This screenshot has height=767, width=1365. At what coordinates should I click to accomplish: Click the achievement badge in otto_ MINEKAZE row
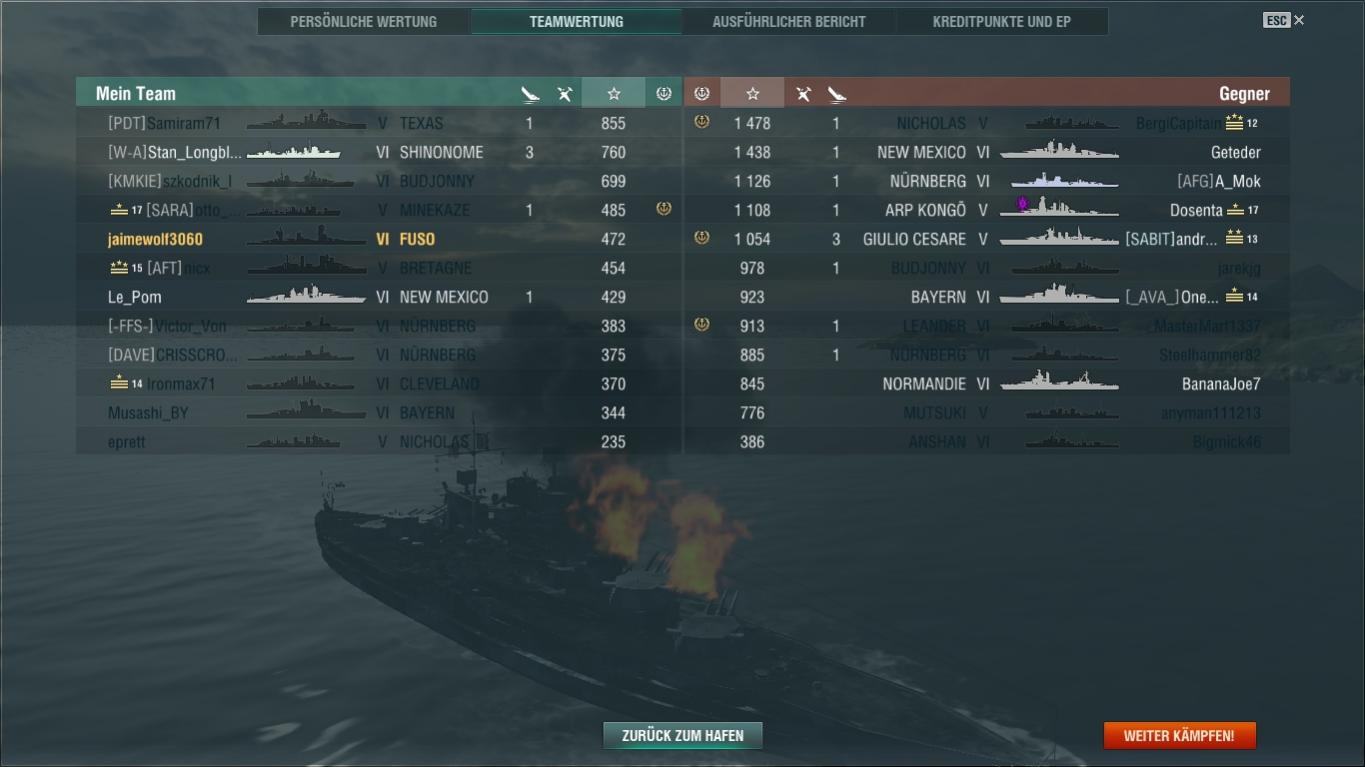click(x=664, y=209)
